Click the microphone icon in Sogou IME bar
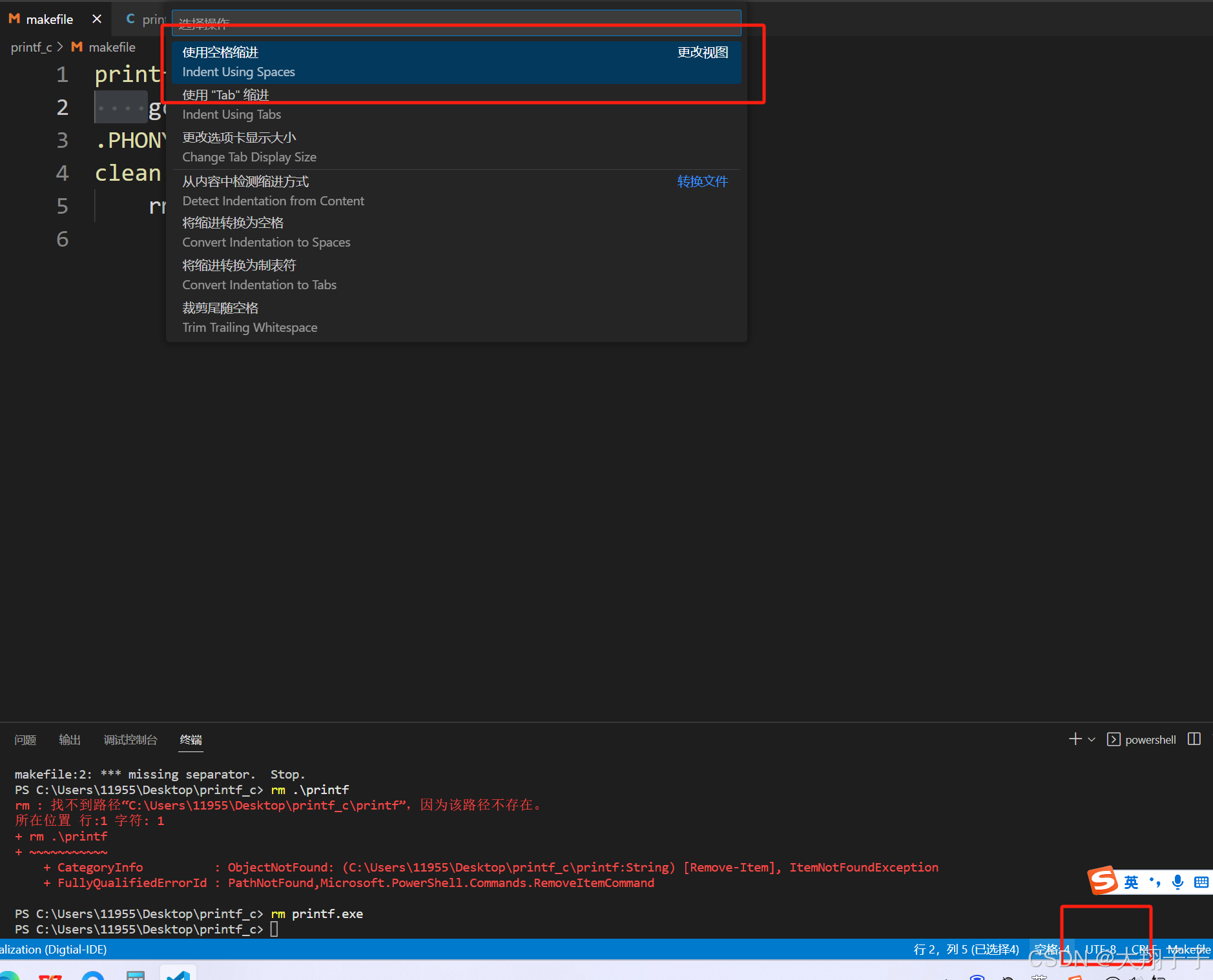This screenshot has width=1213, height=980. click(1178, 881)
